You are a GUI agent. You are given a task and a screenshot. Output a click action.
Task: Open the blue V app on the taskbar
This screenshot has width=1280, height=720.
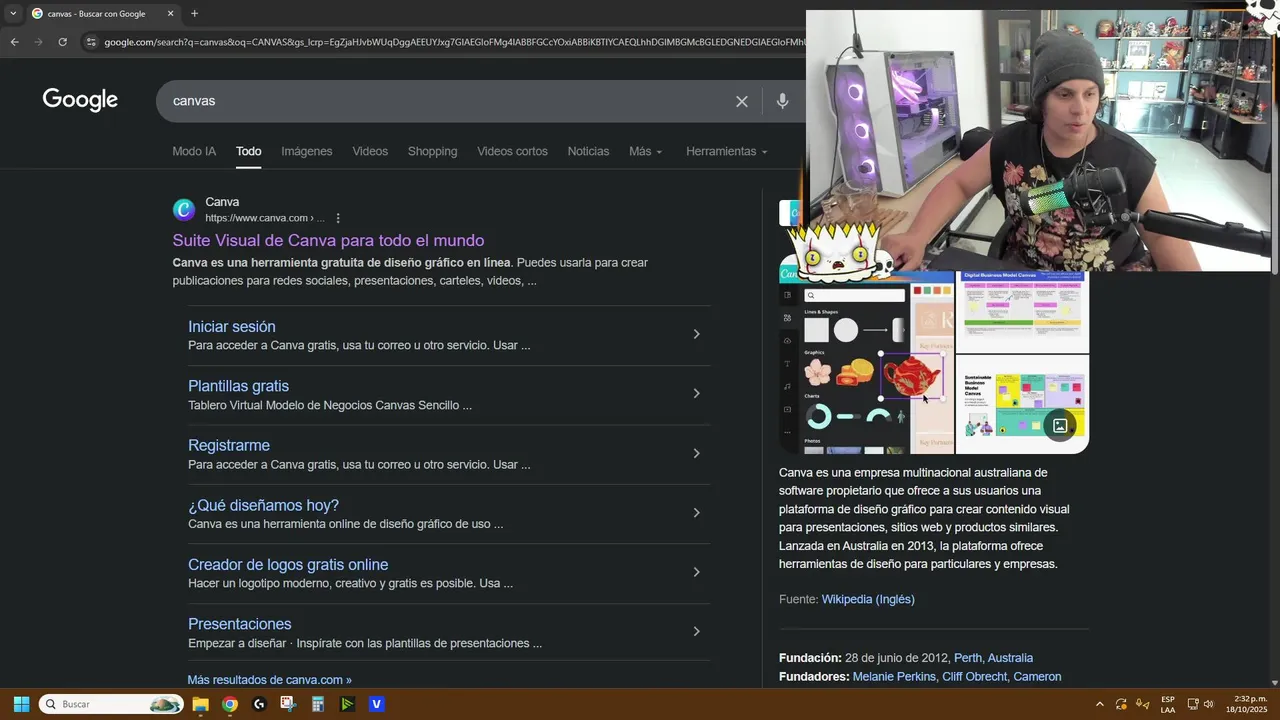(376, 704)
